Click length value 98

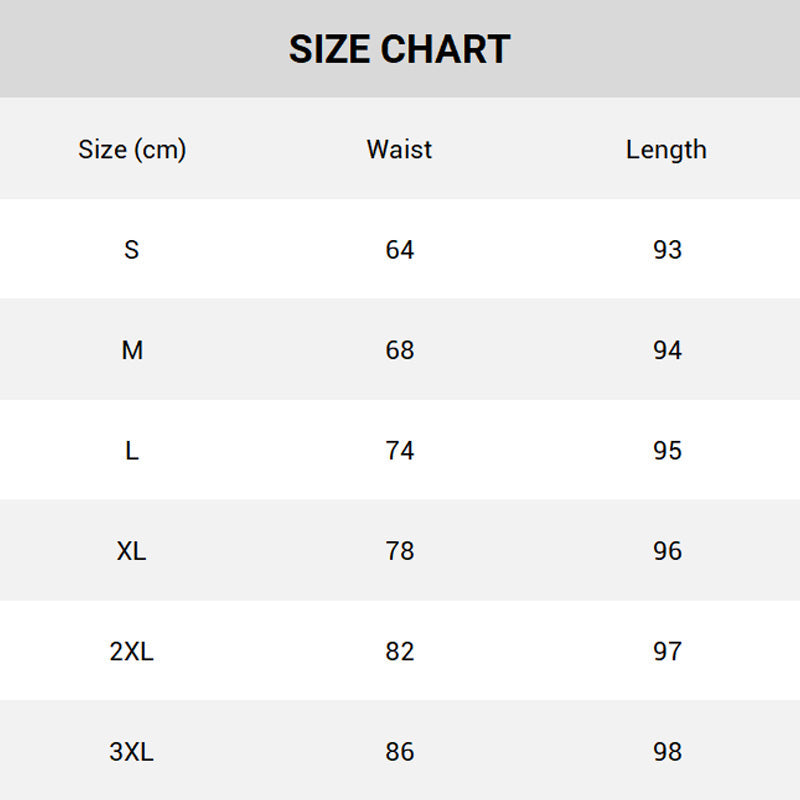click(667, 752)
